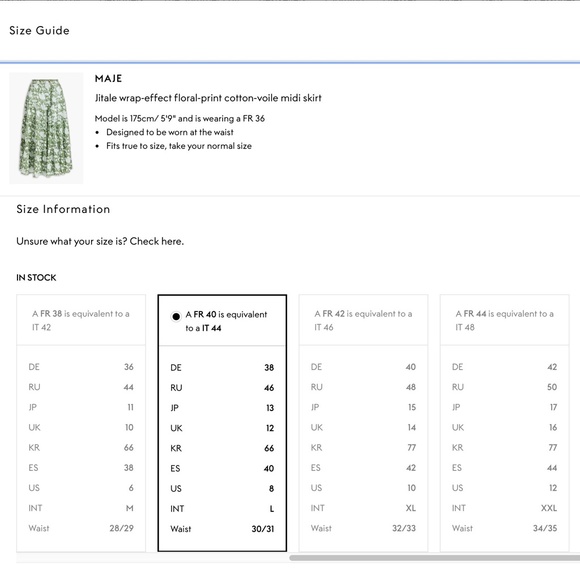Click US value 8 in FR 40 card
This screenshot has height=580, width=580.
click(272, 489)
